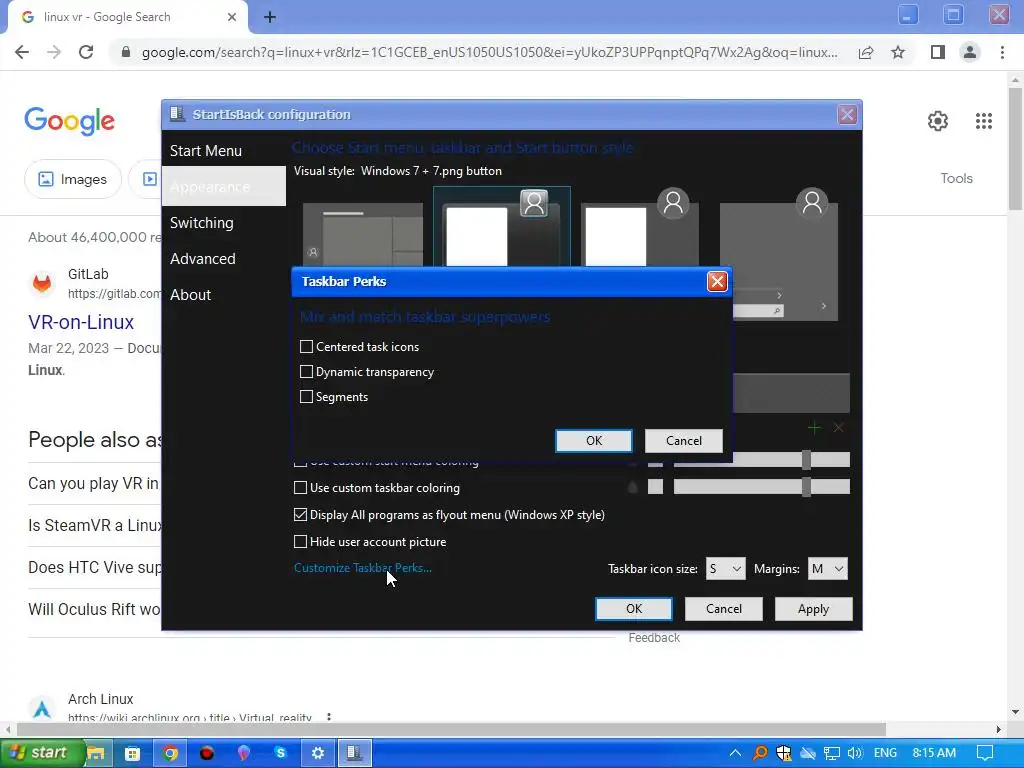The image size is (1024, 768).
Task: Open Google settings gear
Action: coord(938,121)
